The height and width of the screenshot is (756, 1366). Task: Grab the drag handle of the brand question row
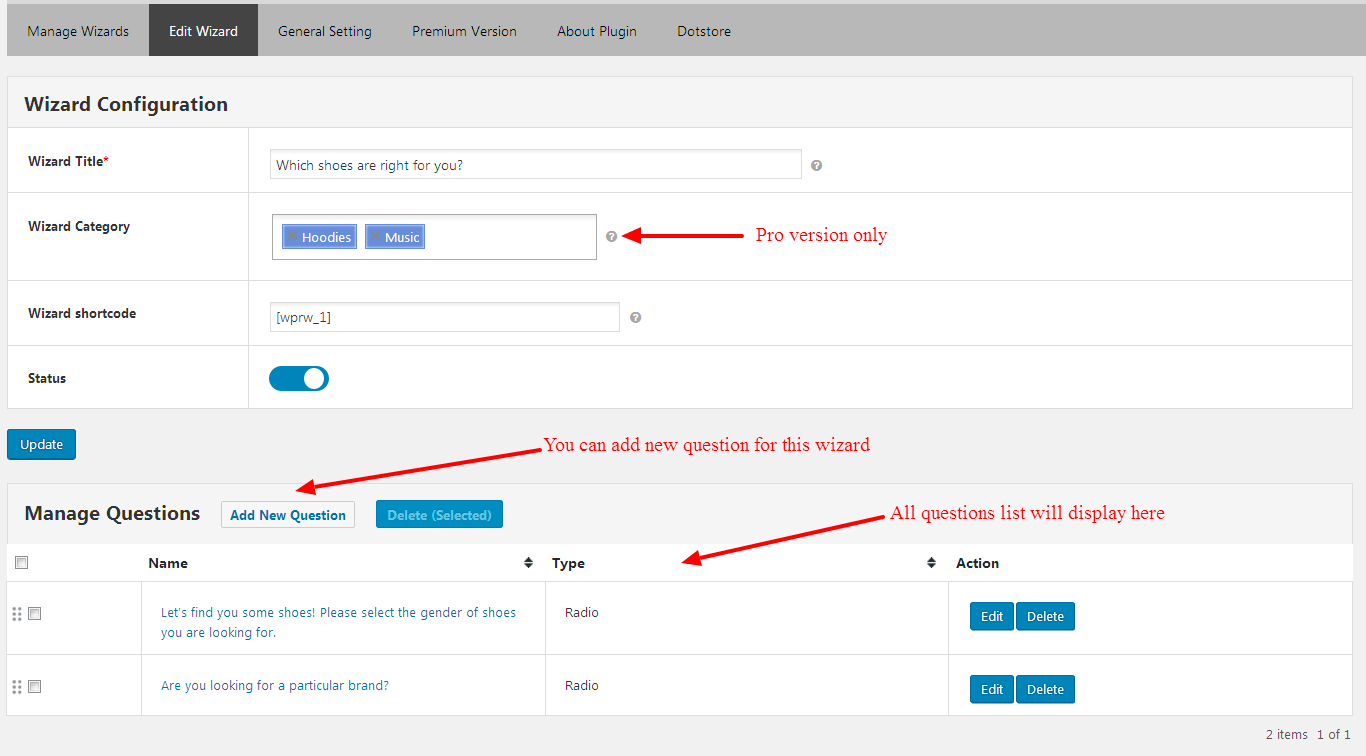pos(16,687)
